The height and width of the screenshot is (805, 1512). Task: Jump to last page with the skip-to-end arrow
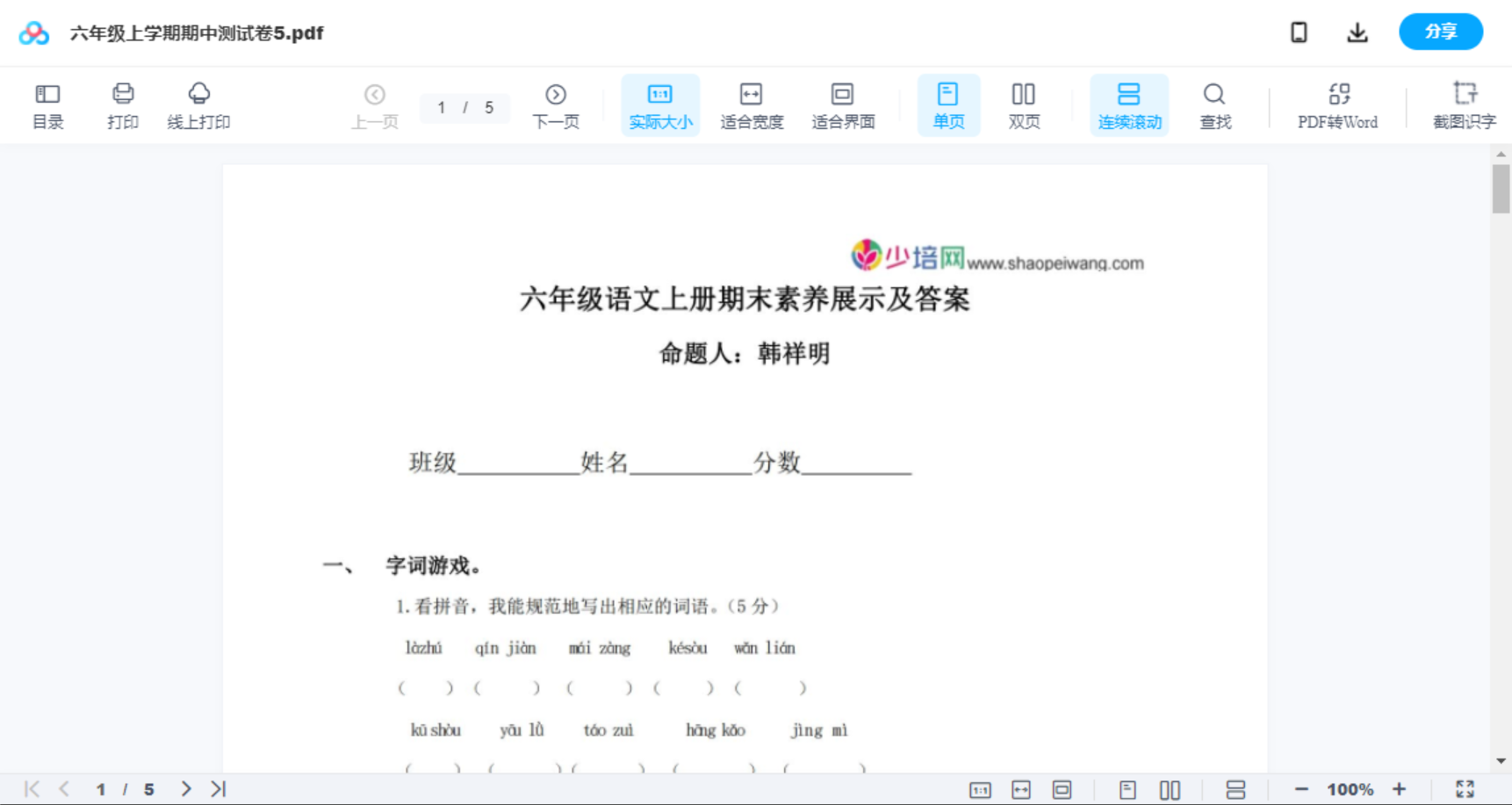coord(216,788)
